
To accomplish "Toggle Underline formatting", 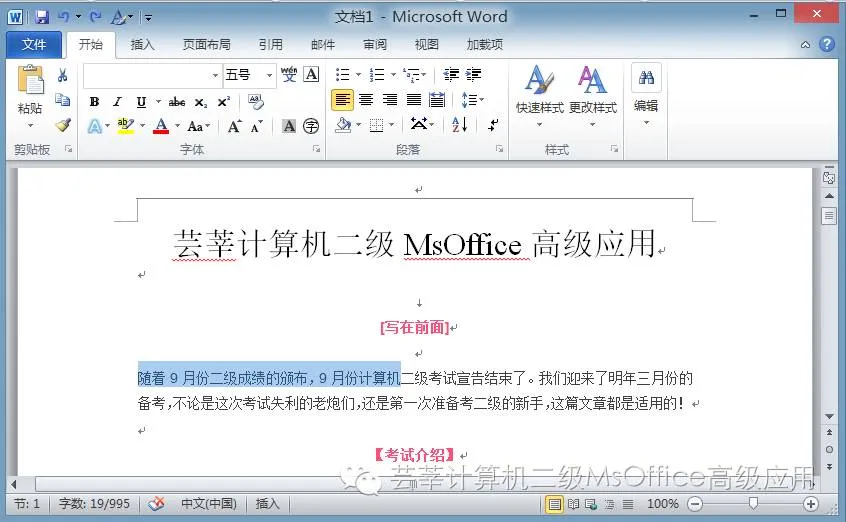I will pos(141,102).
